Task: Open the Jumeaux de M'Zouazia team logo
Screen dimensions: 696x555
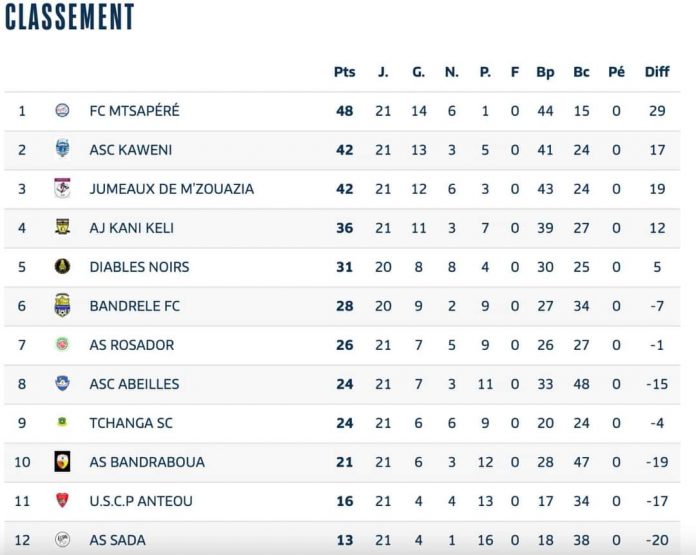Action: [62, 188]
